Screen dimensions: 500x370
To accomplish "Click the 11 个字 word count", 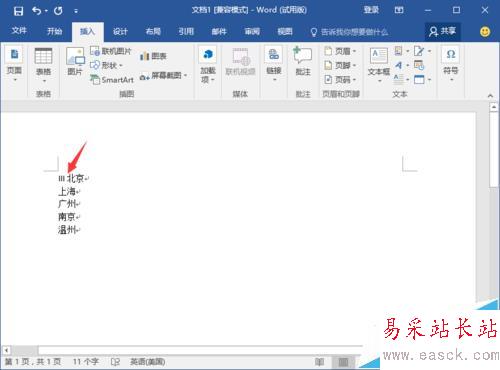I will pyautogui.click(x=86, y=362).
